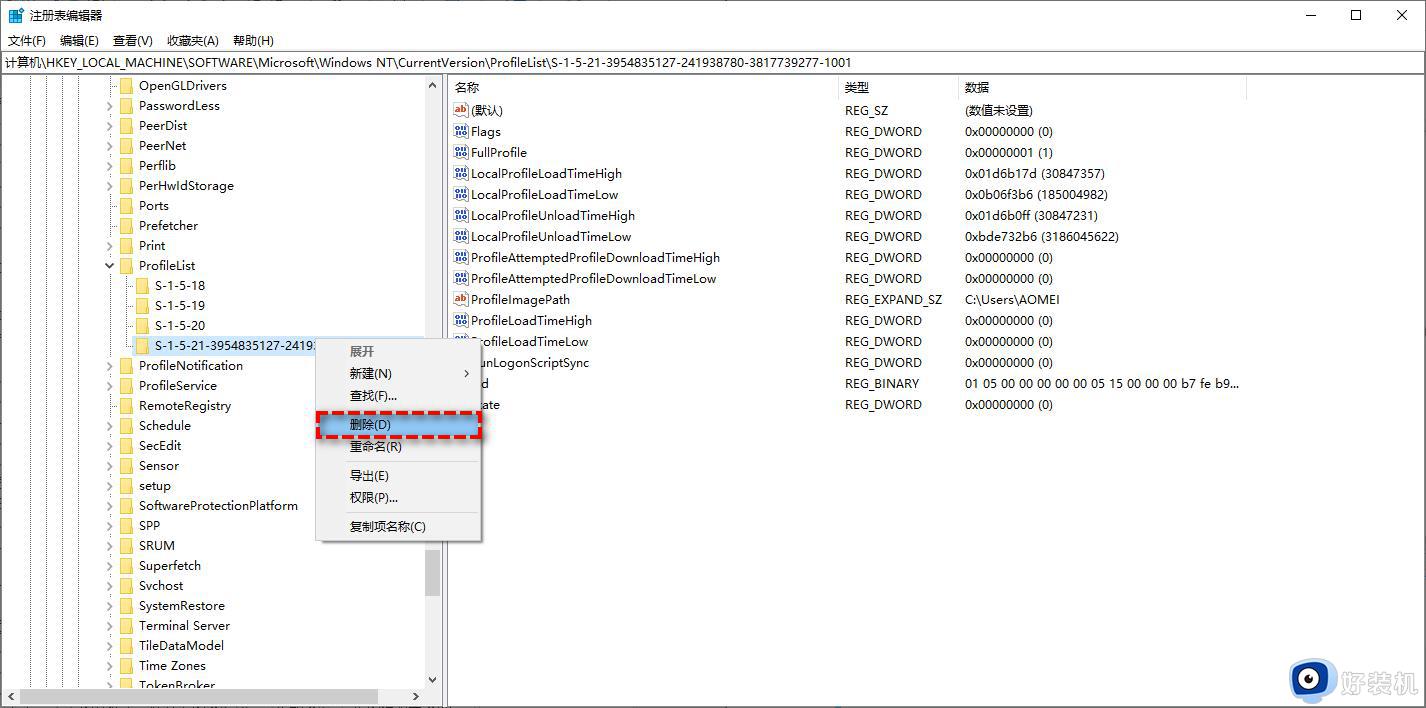The height and width of the screenshot is (708, 1426).
Task: Select the TileDataModel key
Action: click(x=181, y=646)
